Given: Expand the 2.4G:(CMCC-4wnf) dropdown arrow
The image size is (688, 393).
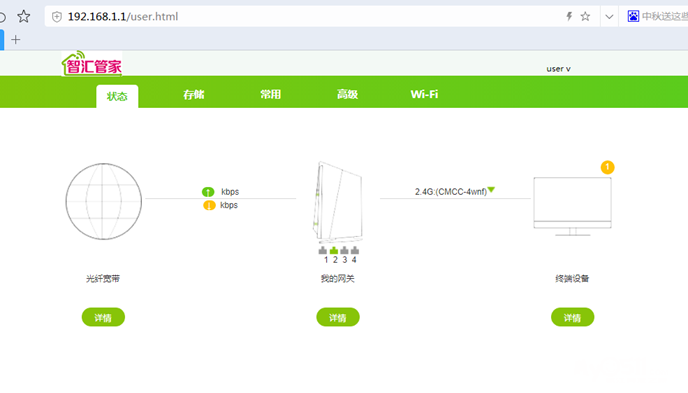Looking at the screenshot, I should coord(491,190).
